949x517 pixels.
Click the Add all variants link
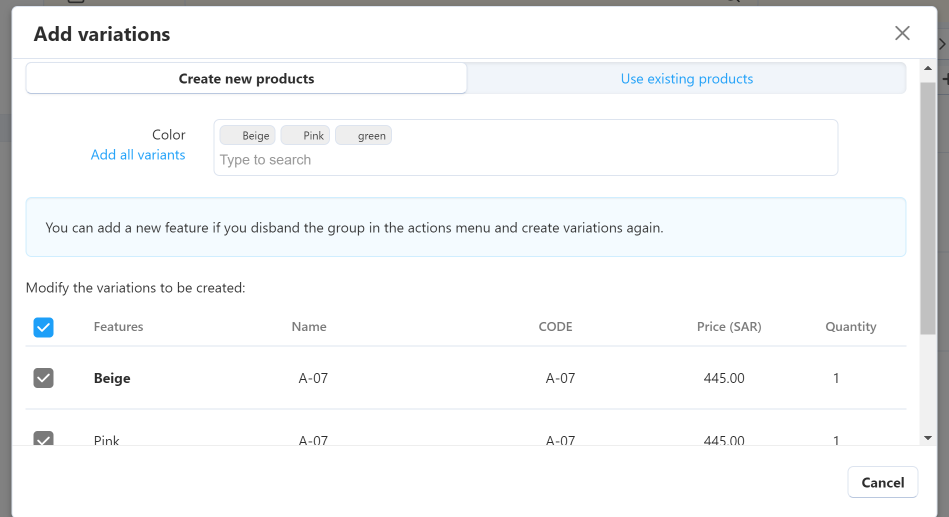[138, 155]
